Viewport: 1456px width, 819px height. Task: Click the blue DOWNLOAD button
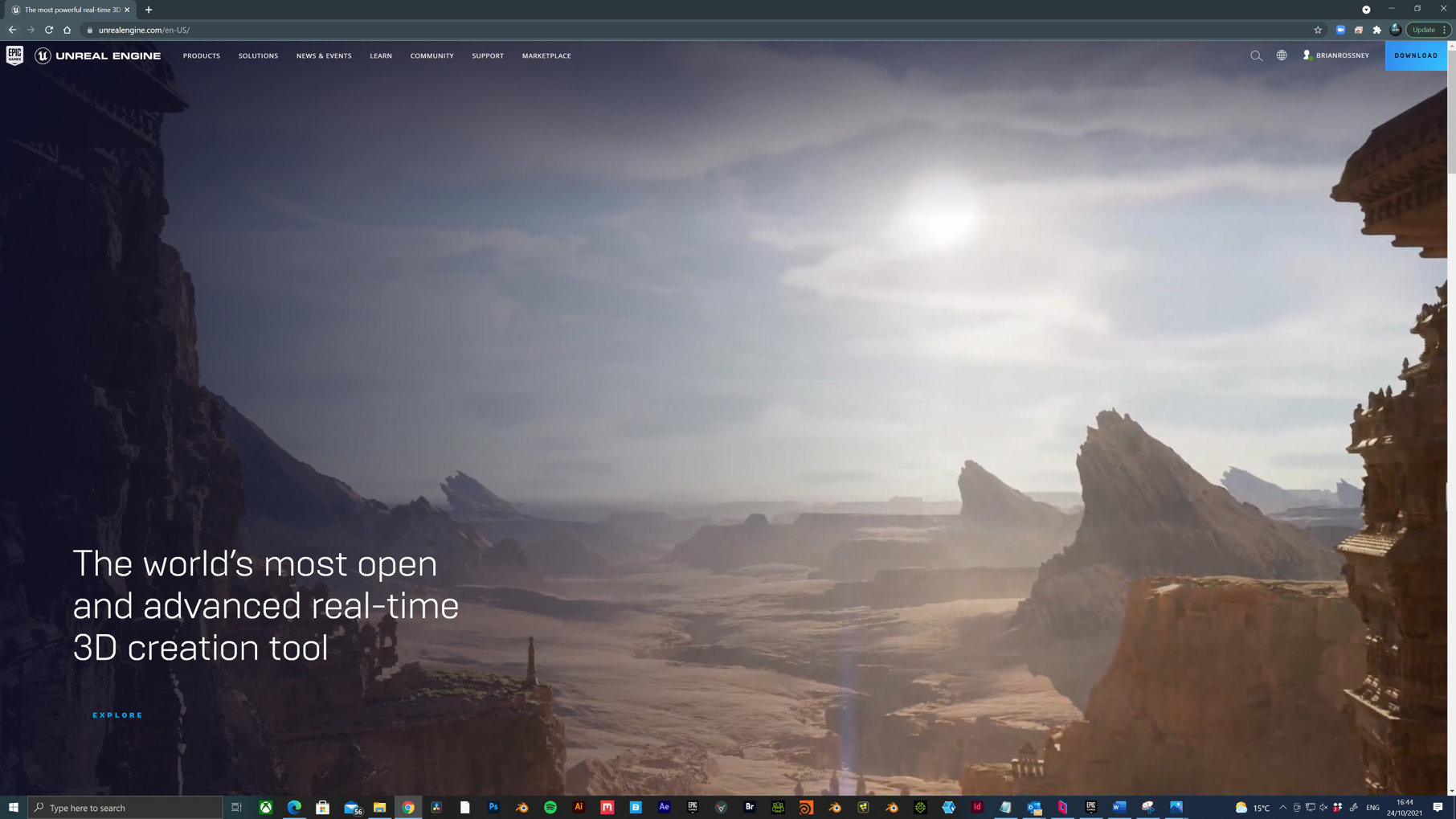(1416, 55)
